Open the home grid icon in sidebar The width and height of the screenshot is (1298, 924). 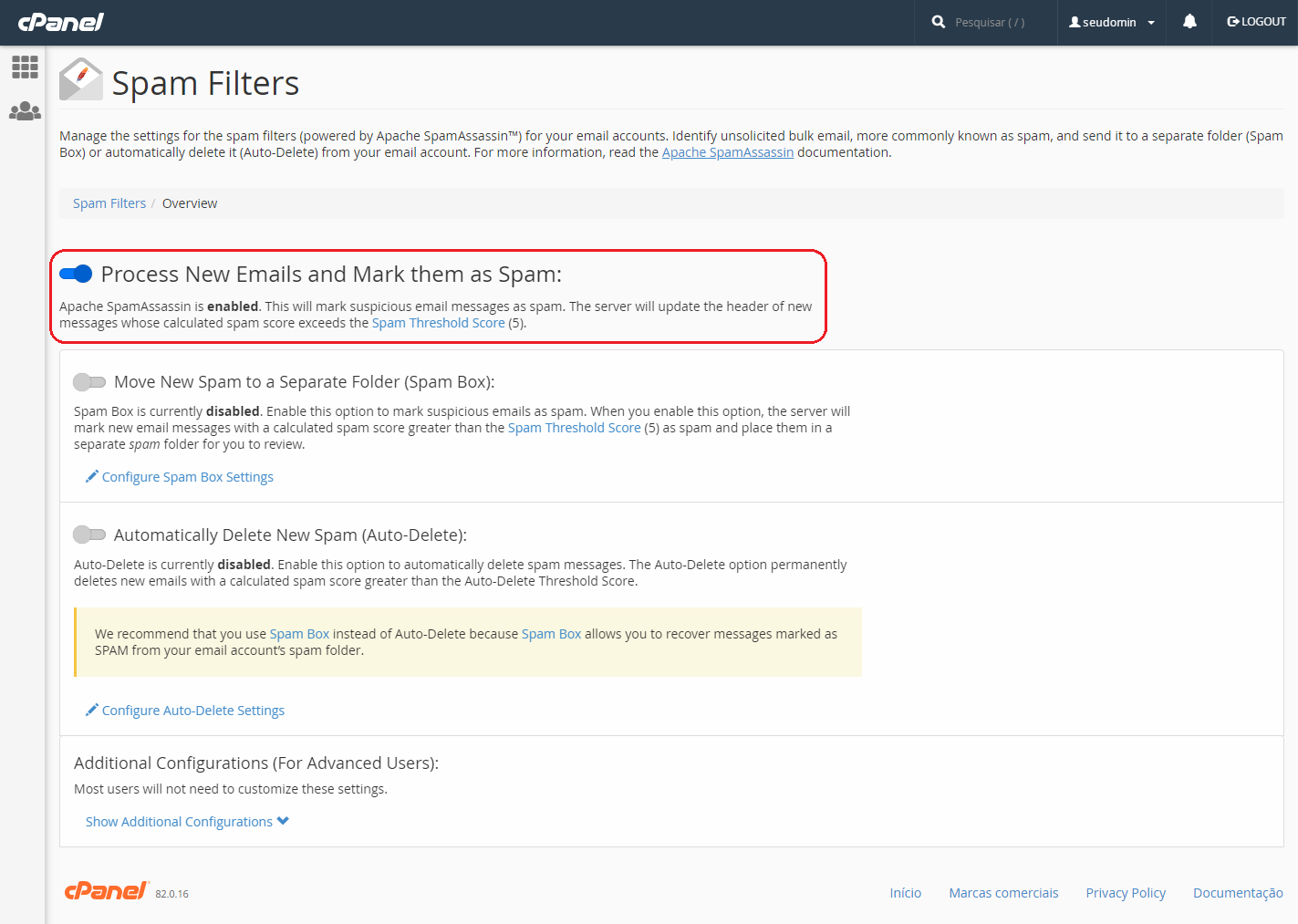point(25,67)
